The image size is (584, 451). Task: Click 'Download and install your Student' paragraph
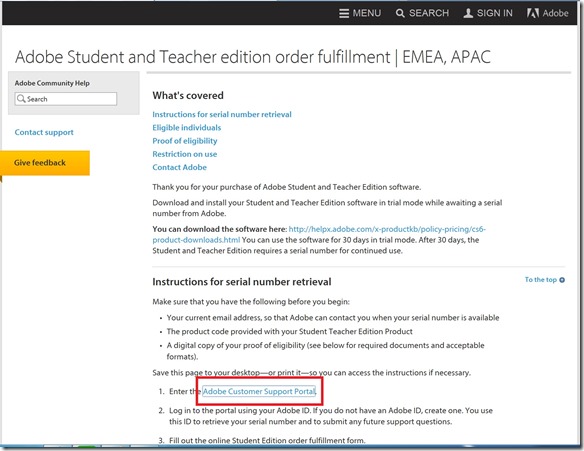(x=327, y=208)
